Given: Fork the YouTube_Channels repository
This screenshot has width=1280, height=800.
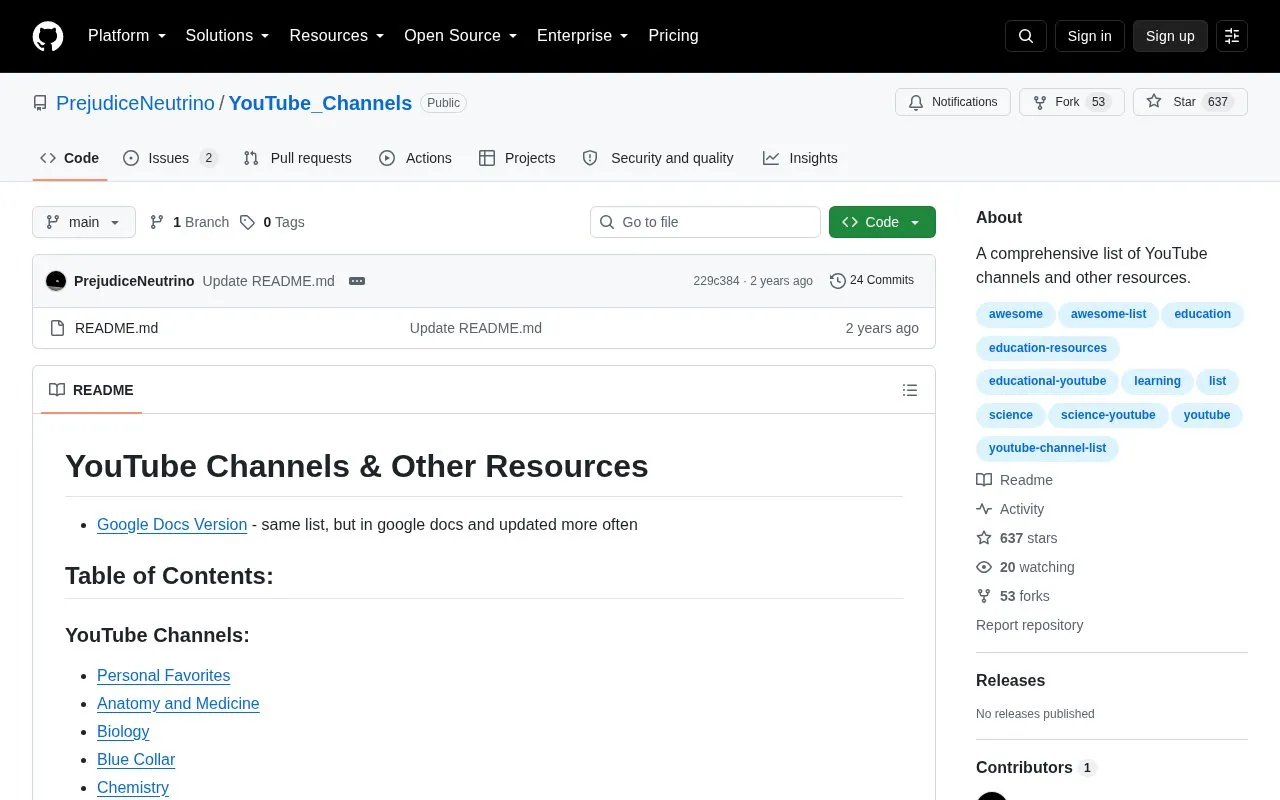Looking at the screenshot, I should (1072, 102).
